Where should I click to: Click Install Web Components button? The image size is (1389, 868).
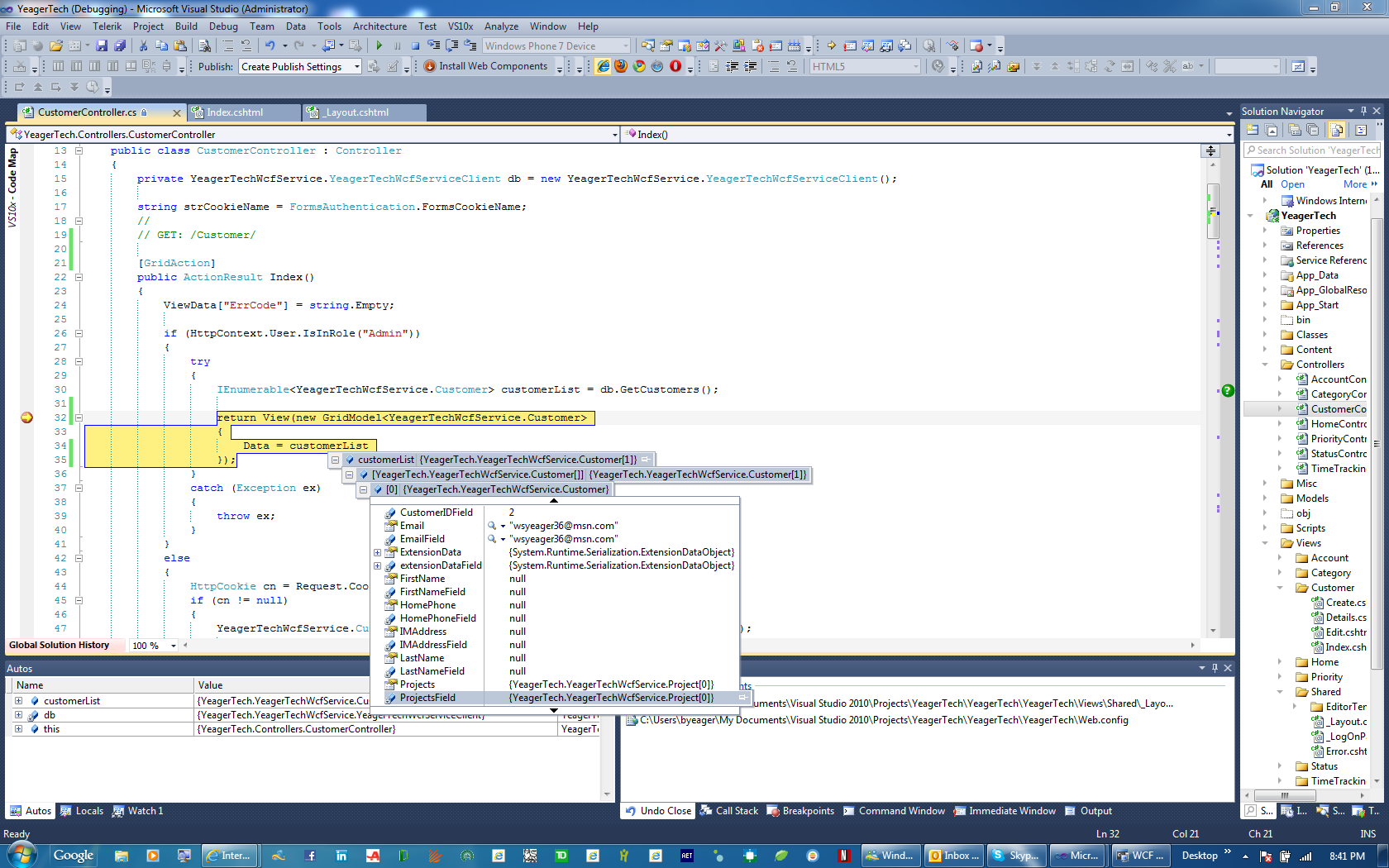pyautogui.click(x=486, y=66)
